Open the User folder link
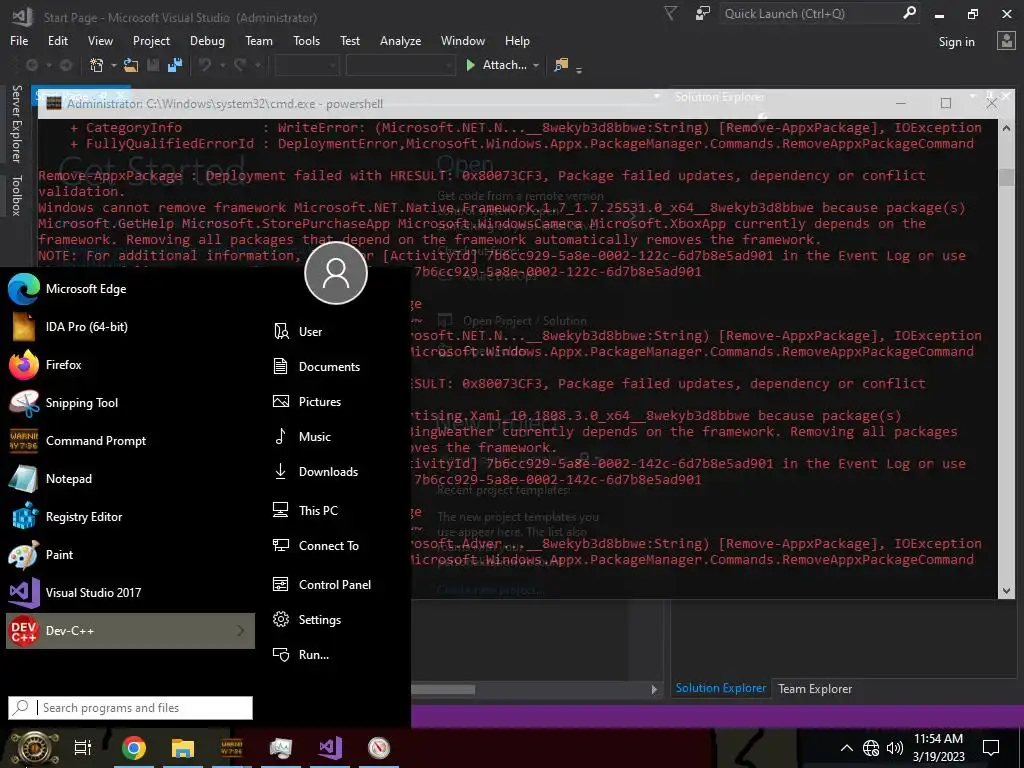Viewport: 1024px width, 768px height. click(310, 332)
